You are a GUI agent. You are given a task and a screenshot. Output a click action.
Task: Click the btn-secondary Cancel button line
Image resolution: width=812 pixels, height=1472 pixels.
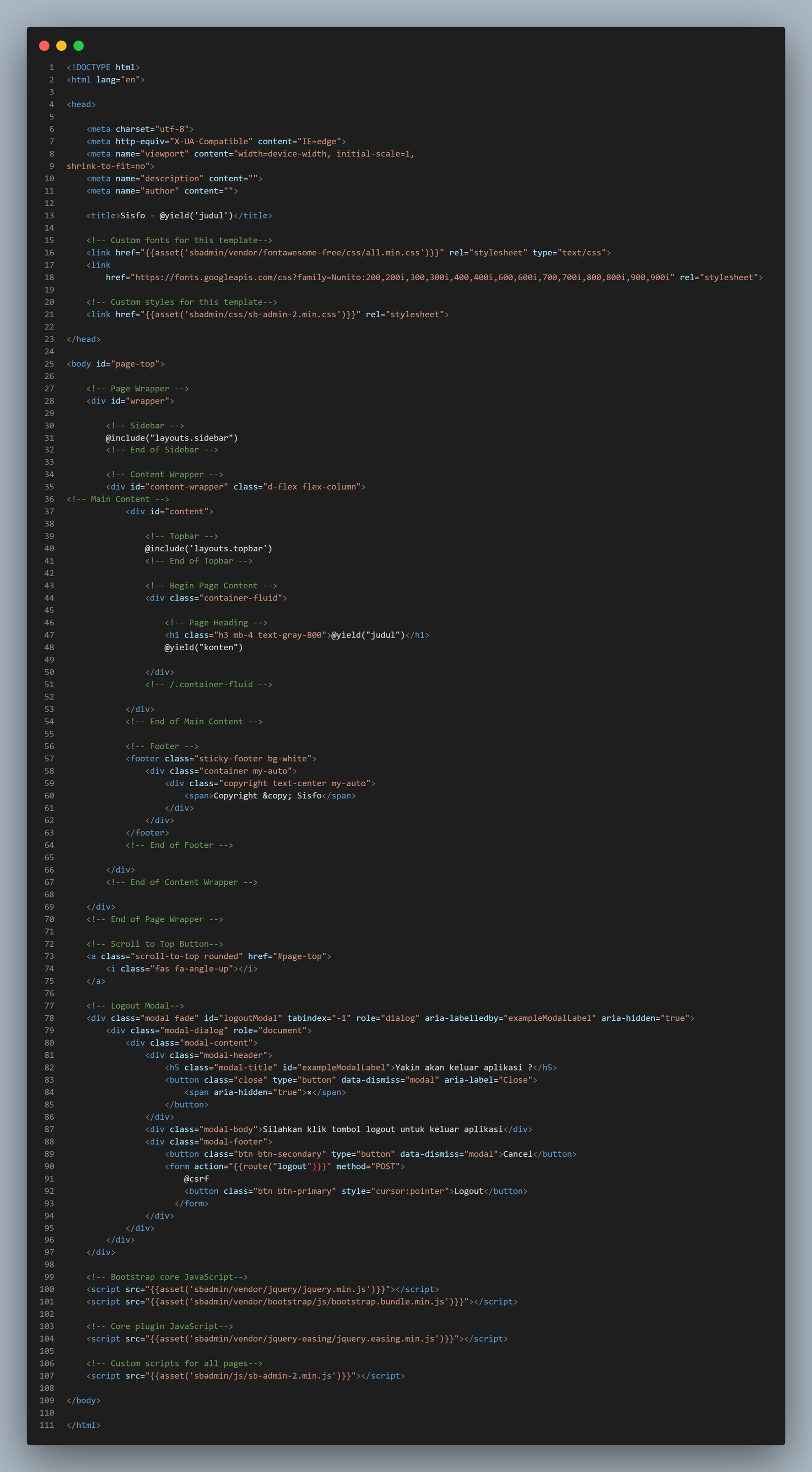370,1154
